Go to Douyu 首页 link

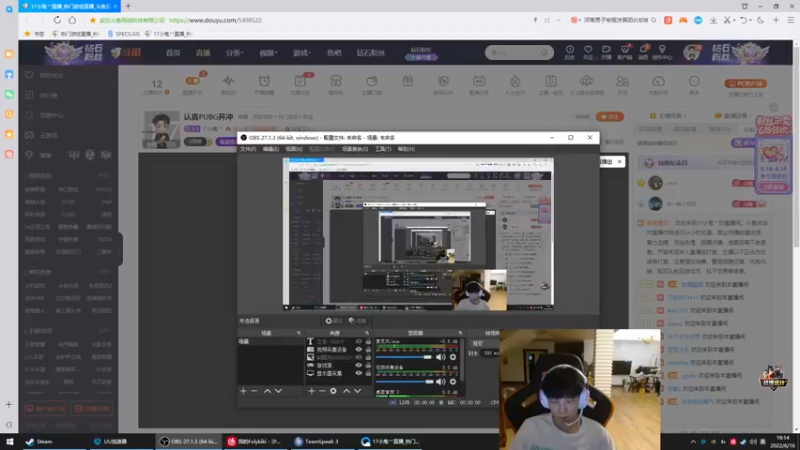tap(173, 53)
